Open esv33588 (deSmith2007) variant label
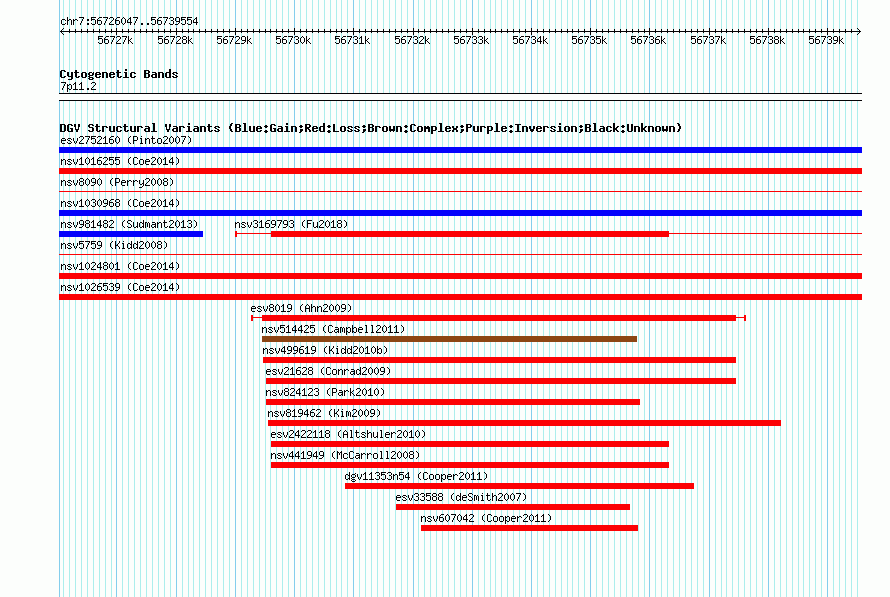The width and height of the screenshot is (890, 597). (x=461, y=497)
